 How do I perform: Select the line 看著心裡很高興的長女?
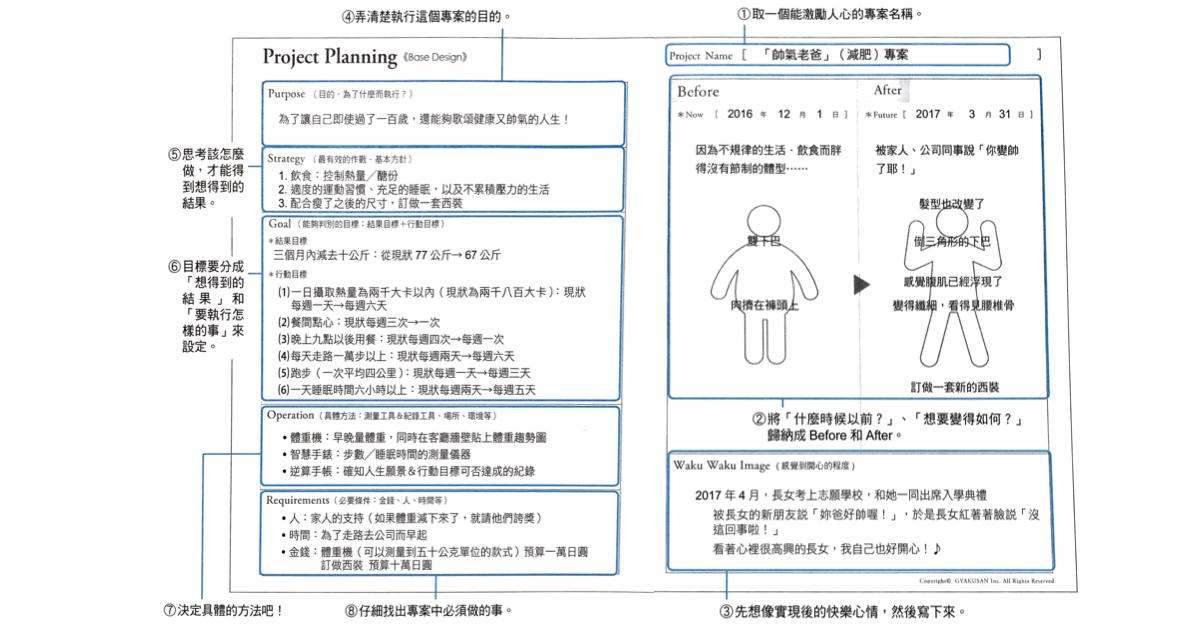click(x=828, y=550)
